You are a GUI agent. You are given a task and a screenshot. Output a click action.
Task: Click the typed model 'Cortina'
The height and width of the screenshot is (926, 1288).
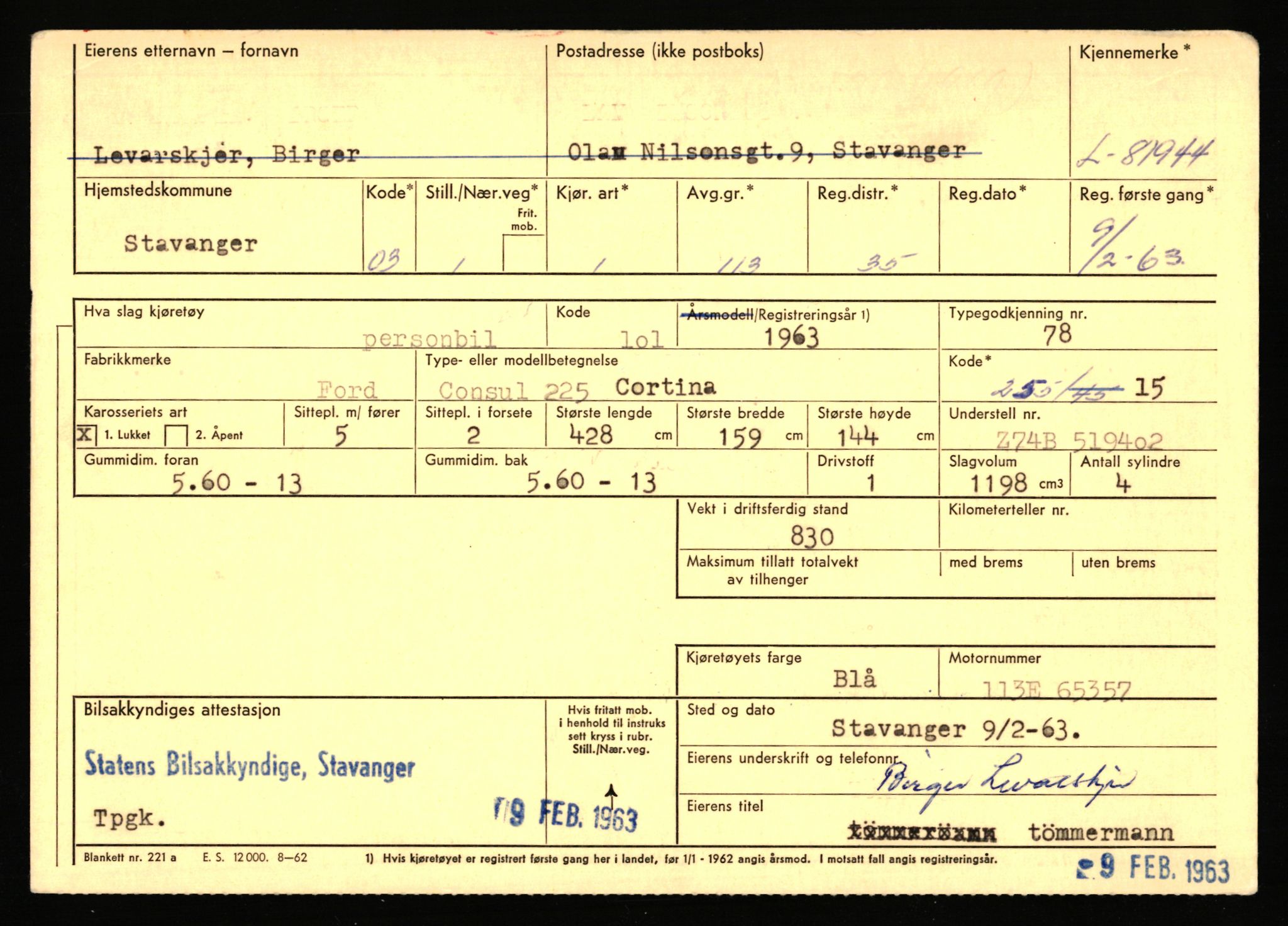point(665,386)
